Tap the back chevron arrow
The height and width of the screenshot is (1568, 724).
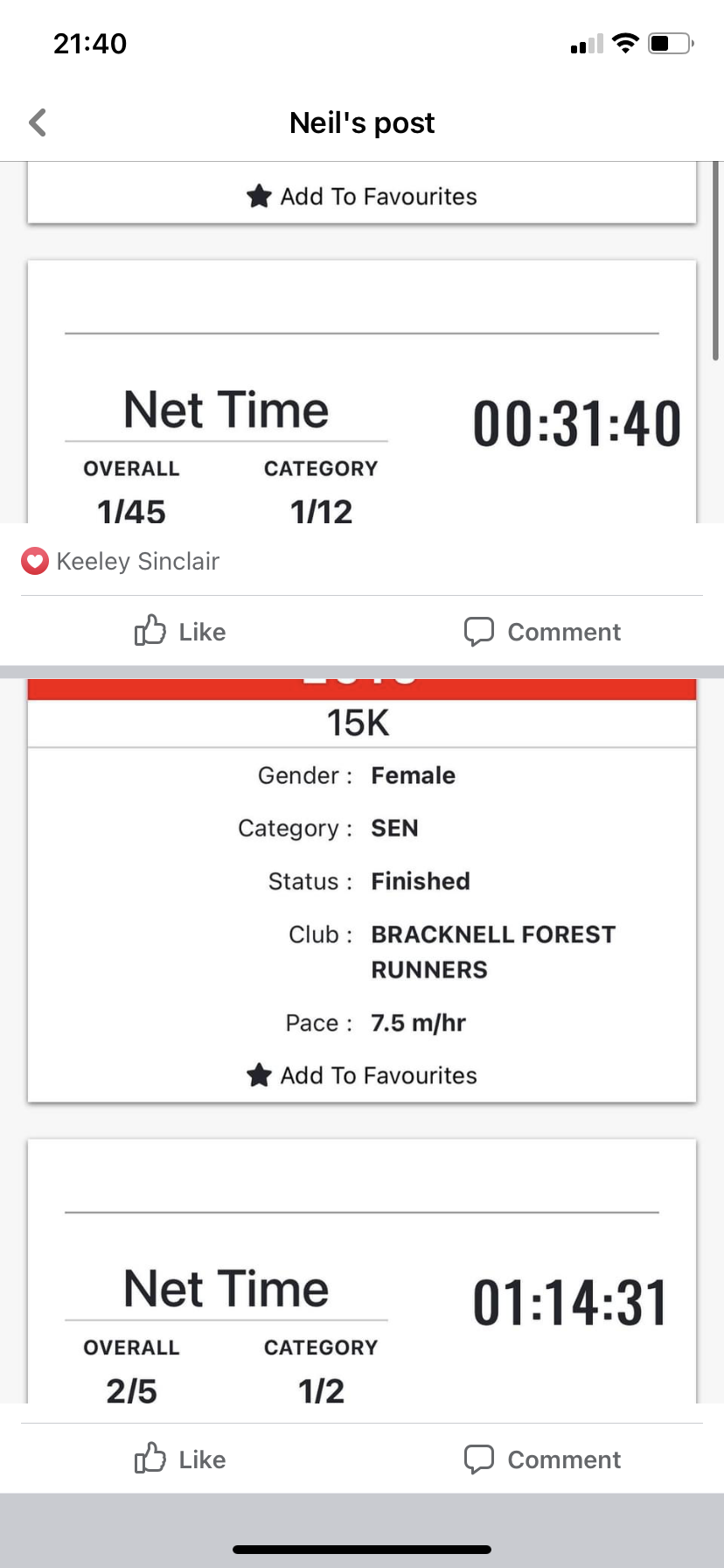[x=38, y=122]
